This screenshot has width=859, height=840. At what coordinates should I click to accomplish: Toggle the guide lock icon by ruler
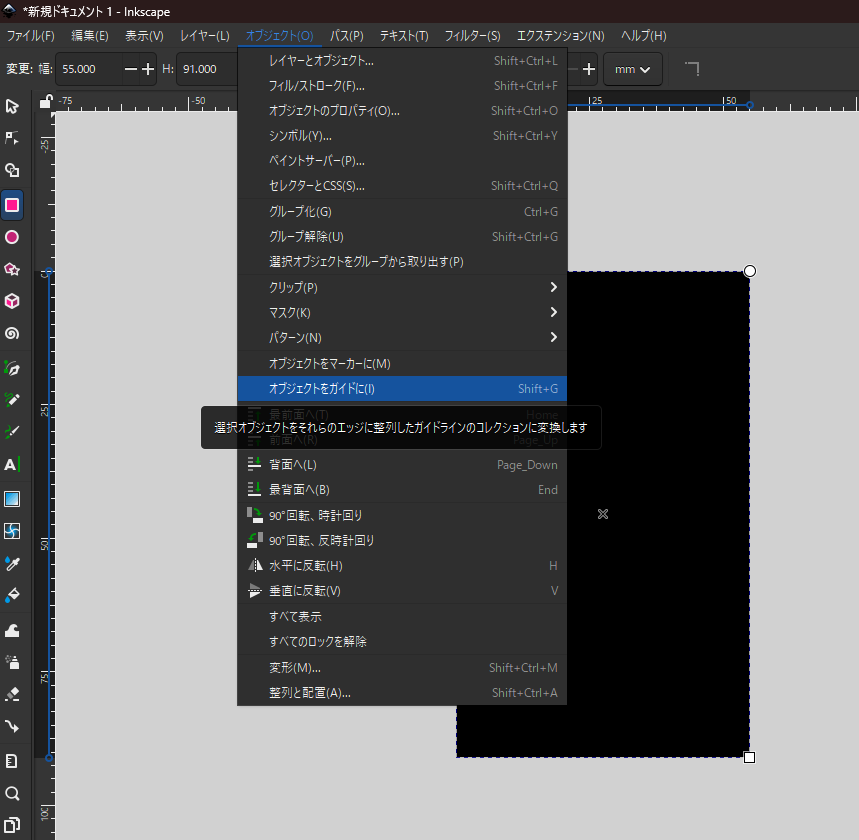click(46, 101)
